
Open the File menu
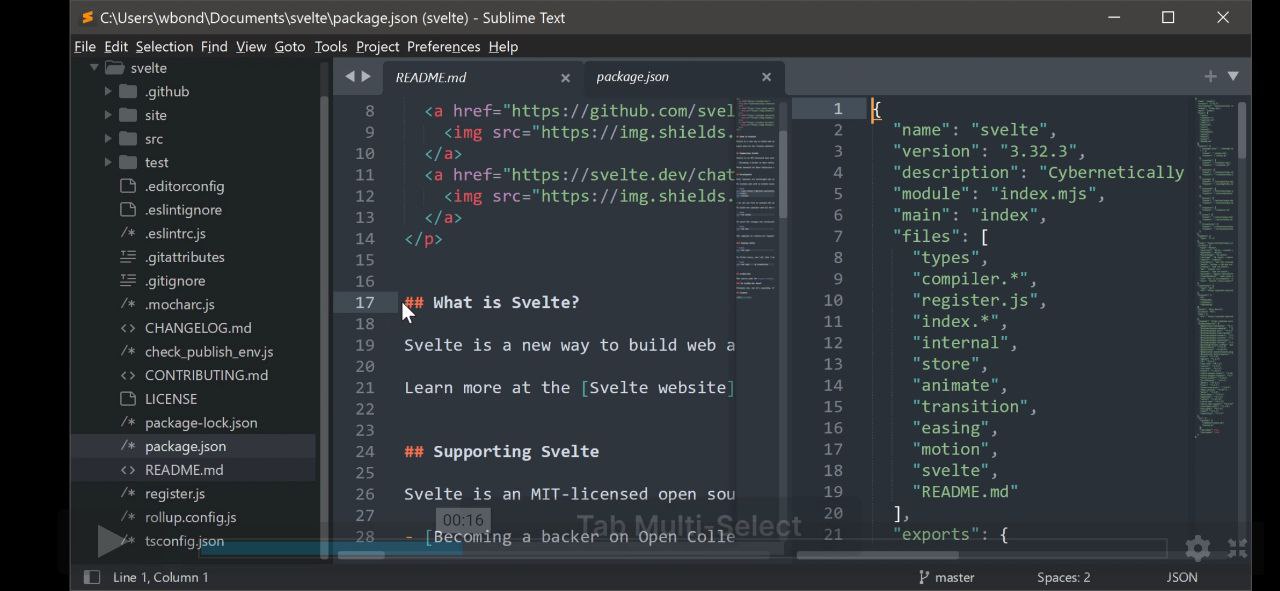pos(85,47)
